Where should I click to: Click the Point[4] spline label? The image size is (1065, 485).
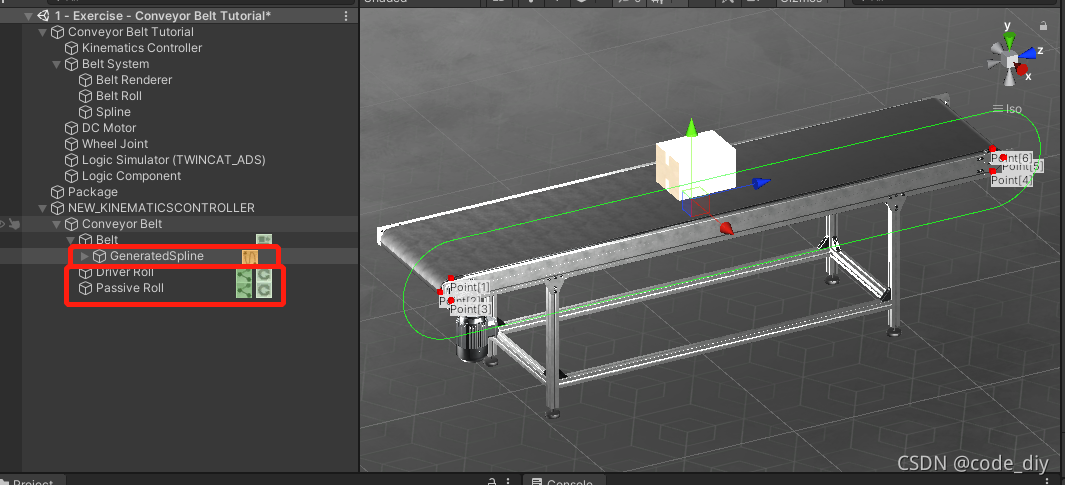point(1012,180)
